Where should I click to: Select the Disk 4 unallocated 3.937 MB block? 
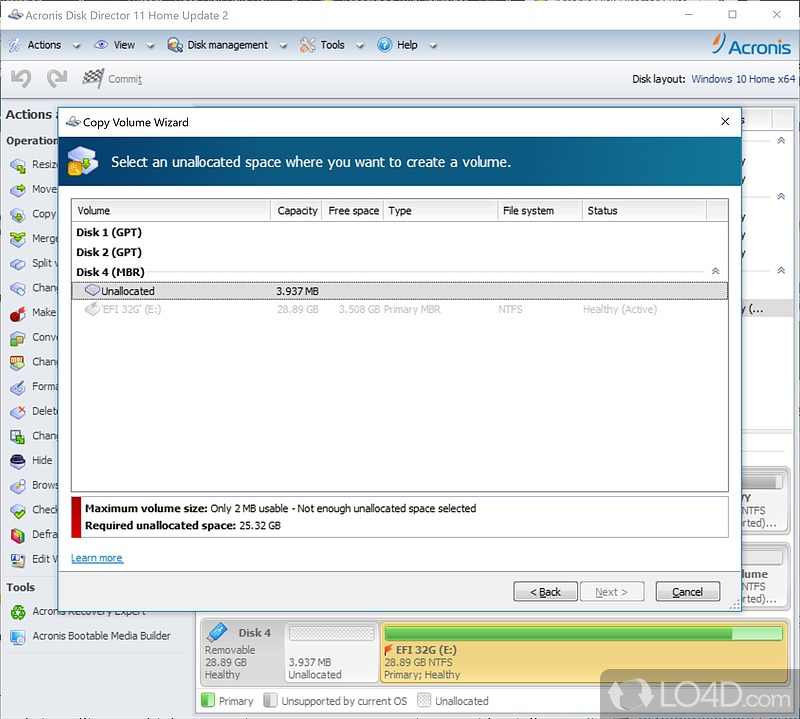pyautogui.click(x=332, y=652)
